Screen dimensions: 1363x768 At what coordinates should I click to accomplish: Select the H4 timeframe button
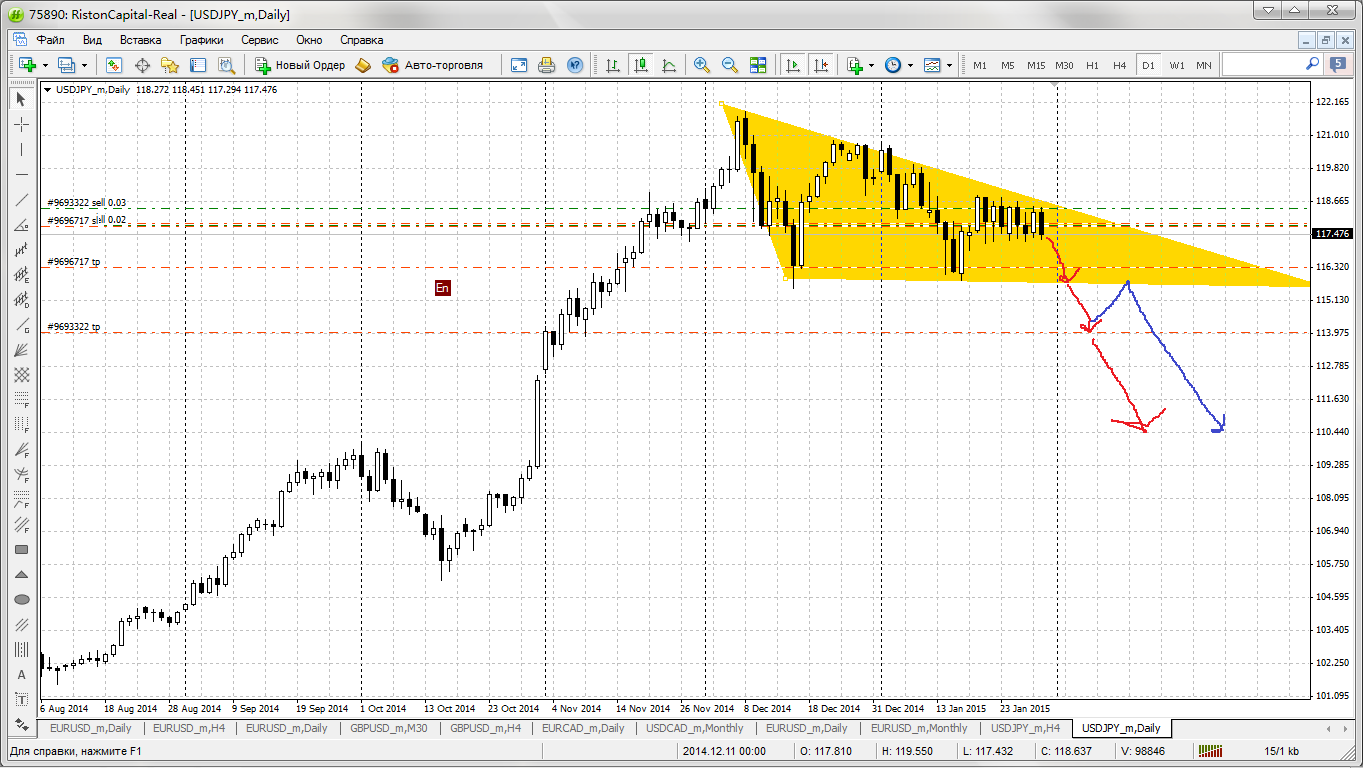click(1119, 65)
